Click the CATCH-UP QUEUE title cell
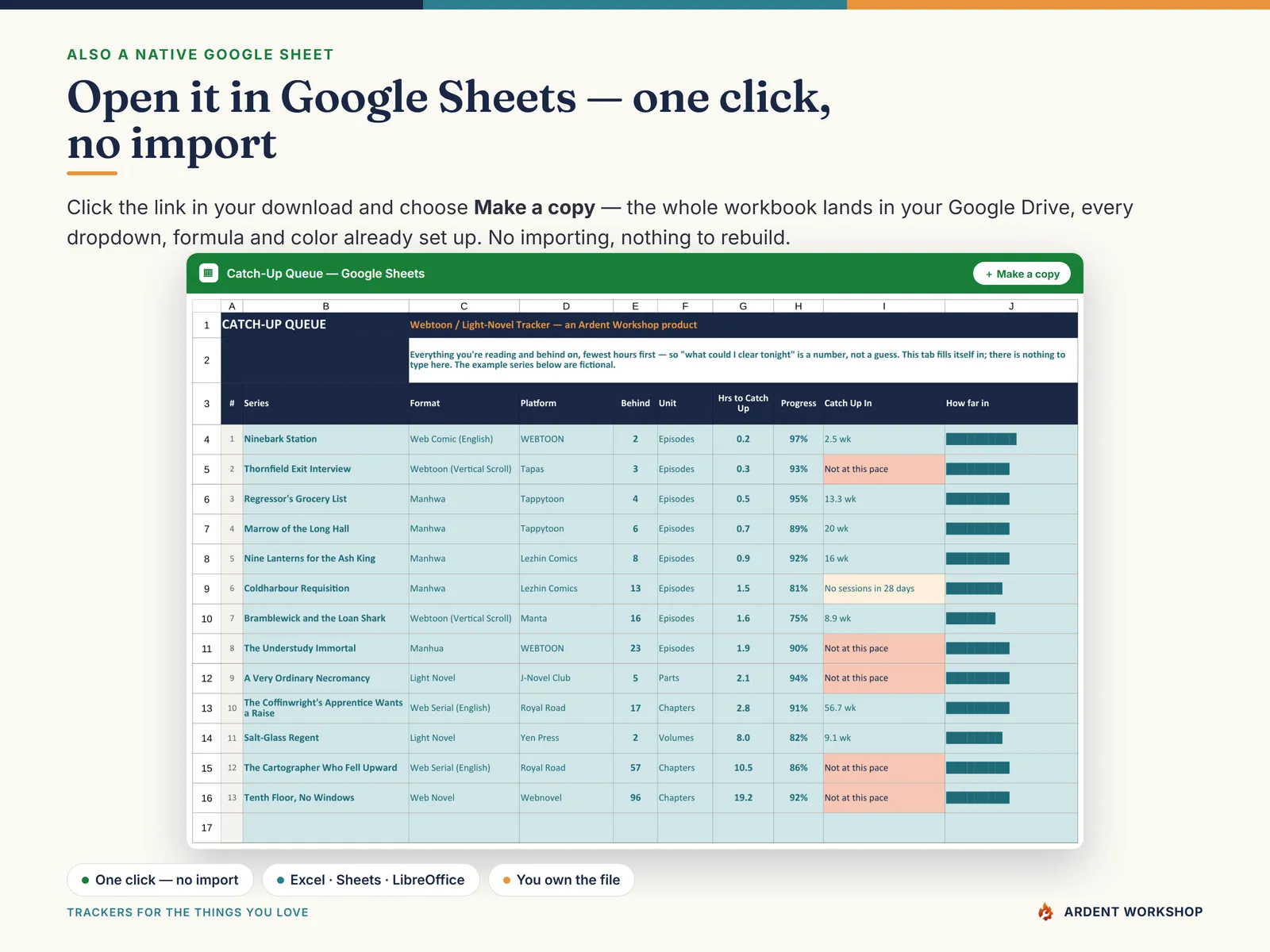 tap(314, 324)
